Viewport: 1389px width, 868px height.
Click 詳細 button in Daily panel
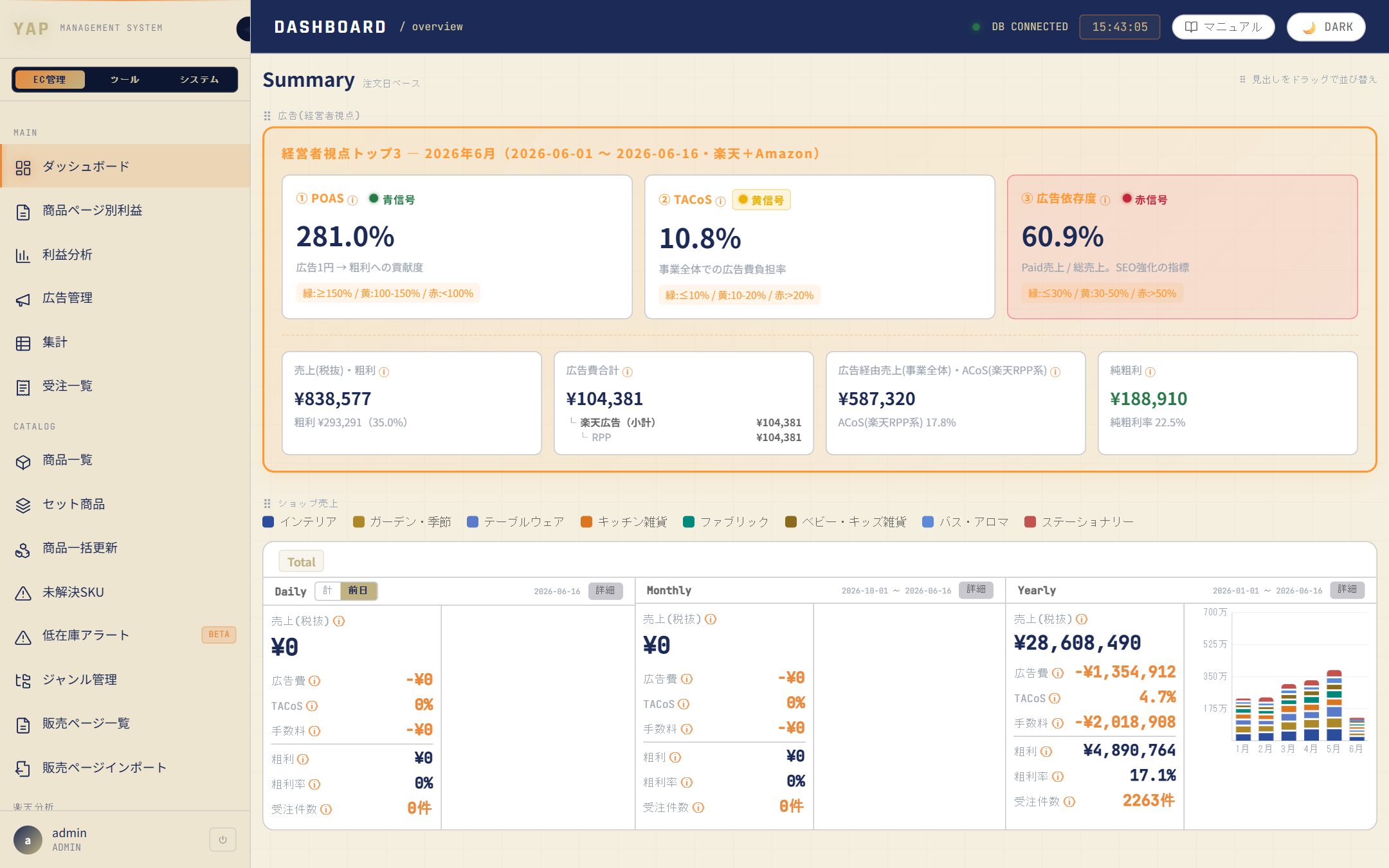pyautogui.click(x=605, y=590)
